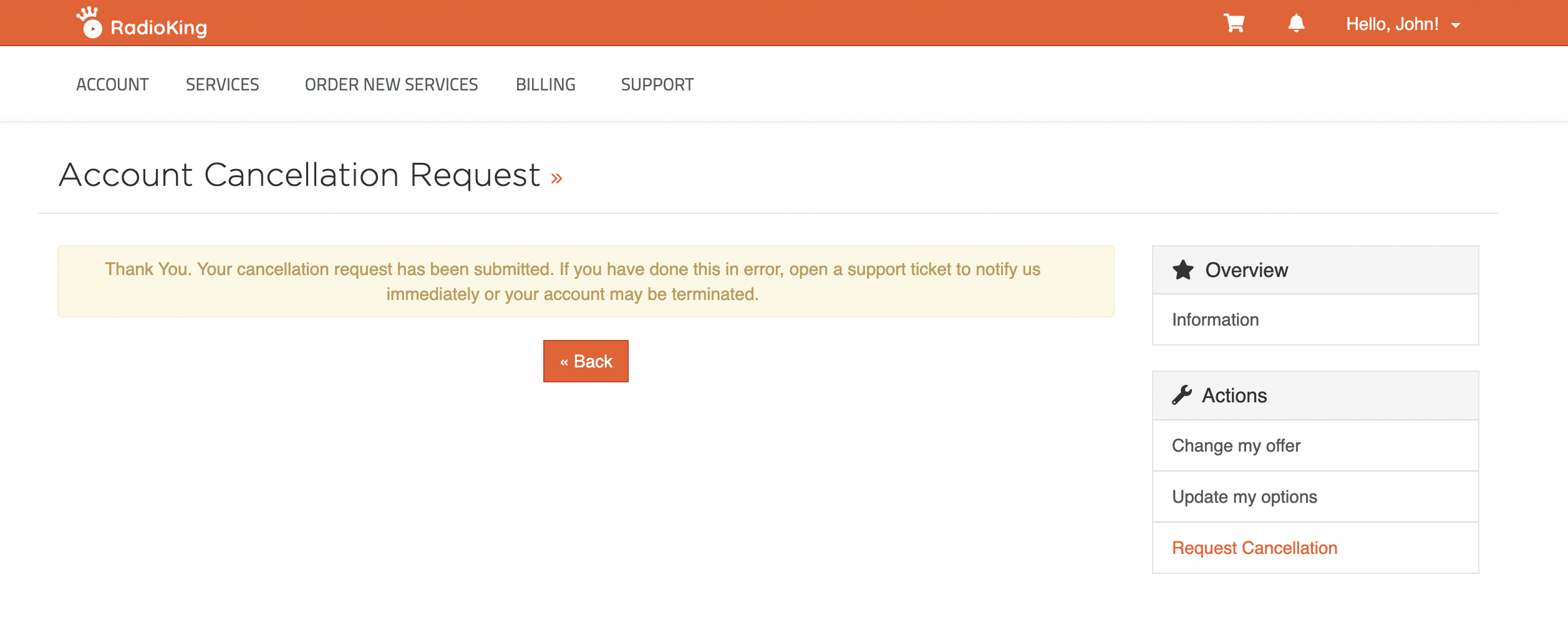Viewport: 1568px width, 635px height.
Task: Click the « Back button
Action: [586, 361]
